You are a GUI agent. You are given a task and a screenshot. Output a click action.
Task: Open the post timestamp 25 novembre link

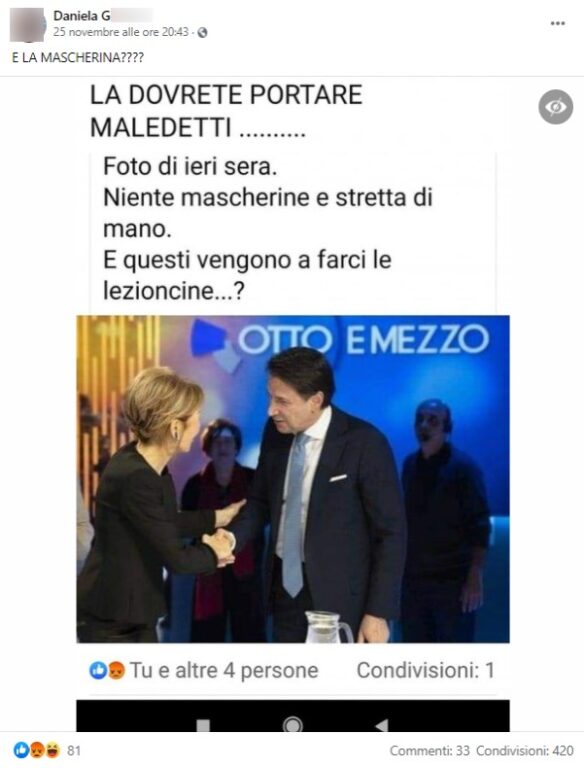point(121,32)
